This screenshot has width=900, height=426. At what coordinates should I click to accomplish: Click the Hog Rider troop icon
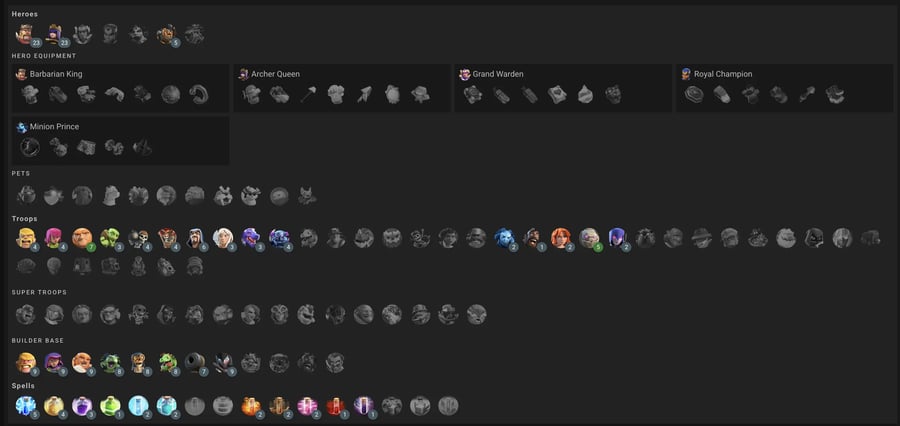point(533,238)
